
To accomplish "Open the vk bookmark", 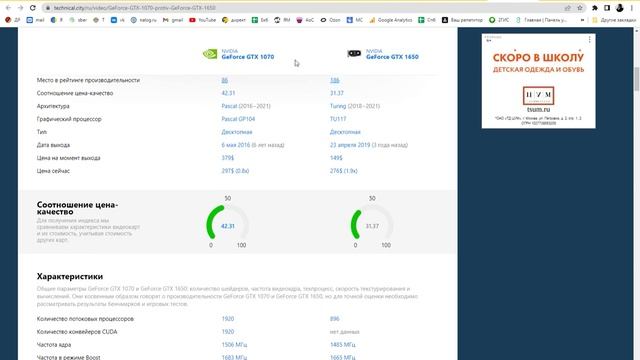I will tap(118, 20).
